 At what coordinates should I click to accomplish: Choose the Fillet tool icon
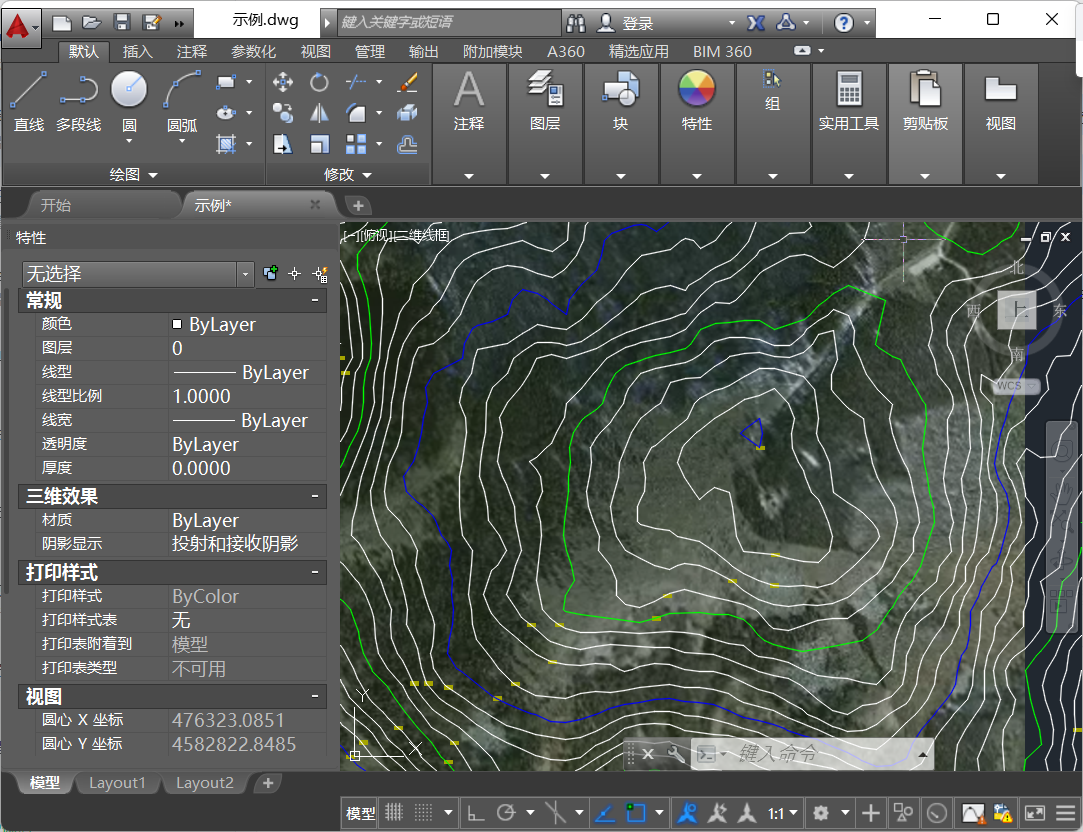pyautogui.click(x=356, y=113)
